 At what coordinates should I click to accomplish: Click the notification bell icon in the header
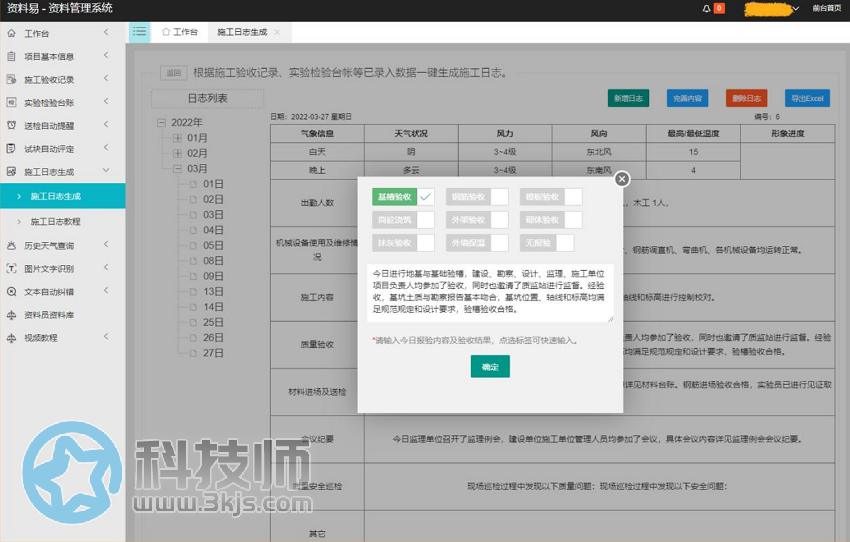(x=706, y=9)
